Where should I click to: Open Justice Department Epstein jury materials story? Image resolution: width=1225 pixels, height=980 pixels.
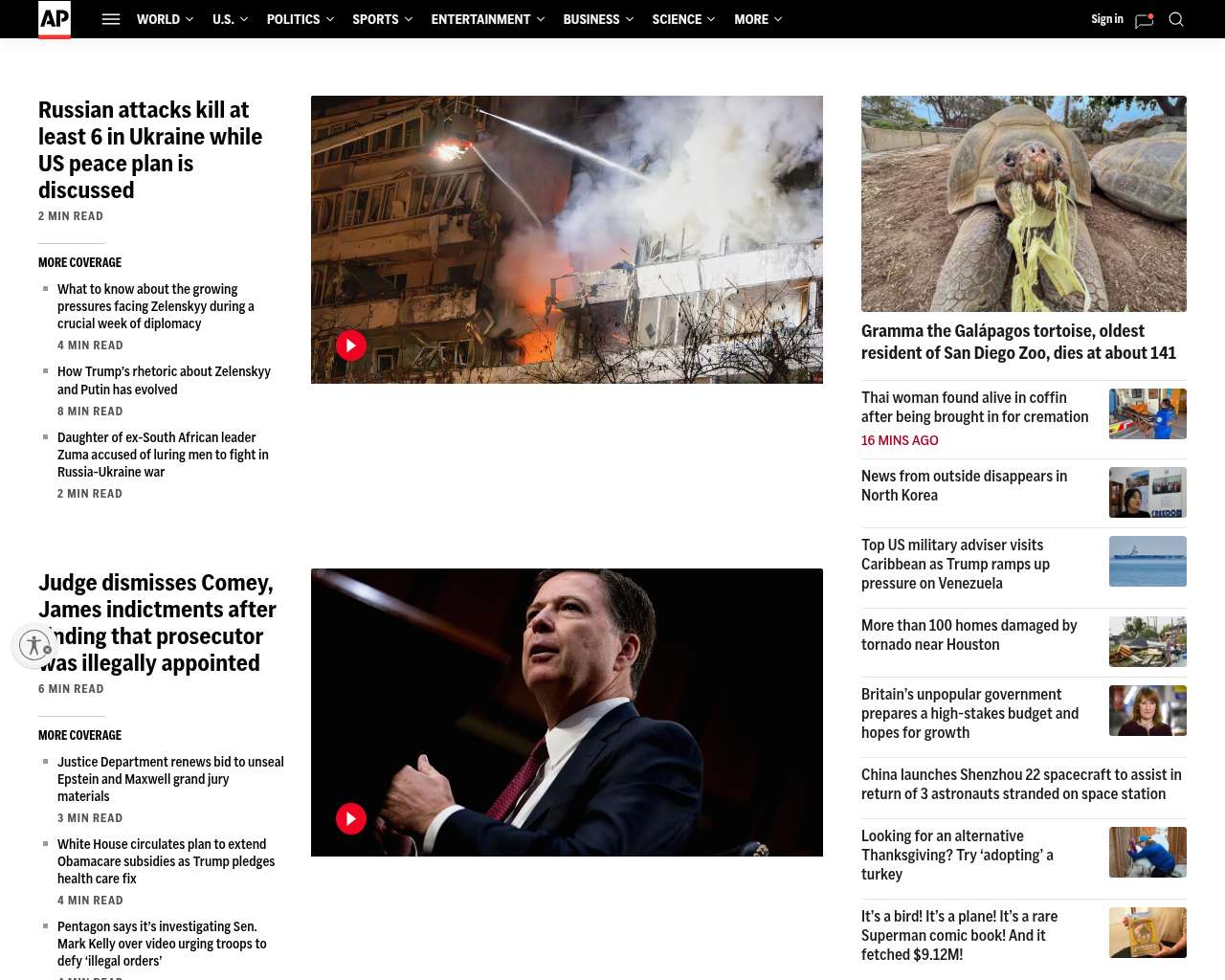[x=170, y=779]
